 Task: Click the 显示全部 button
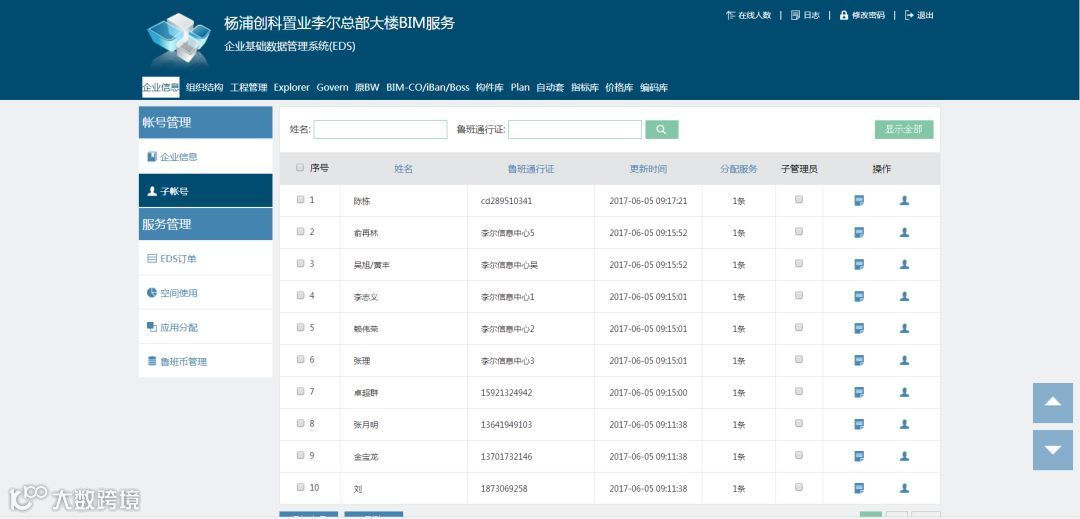click(904, 129)
